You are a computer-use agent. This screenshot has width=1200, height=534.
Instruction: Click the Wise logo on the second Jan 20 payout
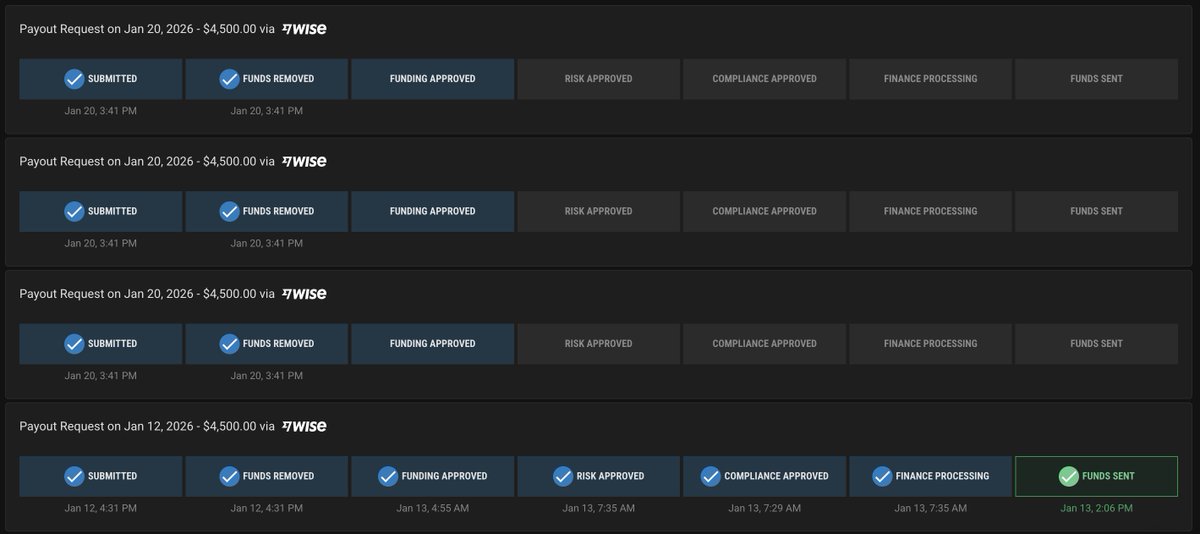(304, 161)
